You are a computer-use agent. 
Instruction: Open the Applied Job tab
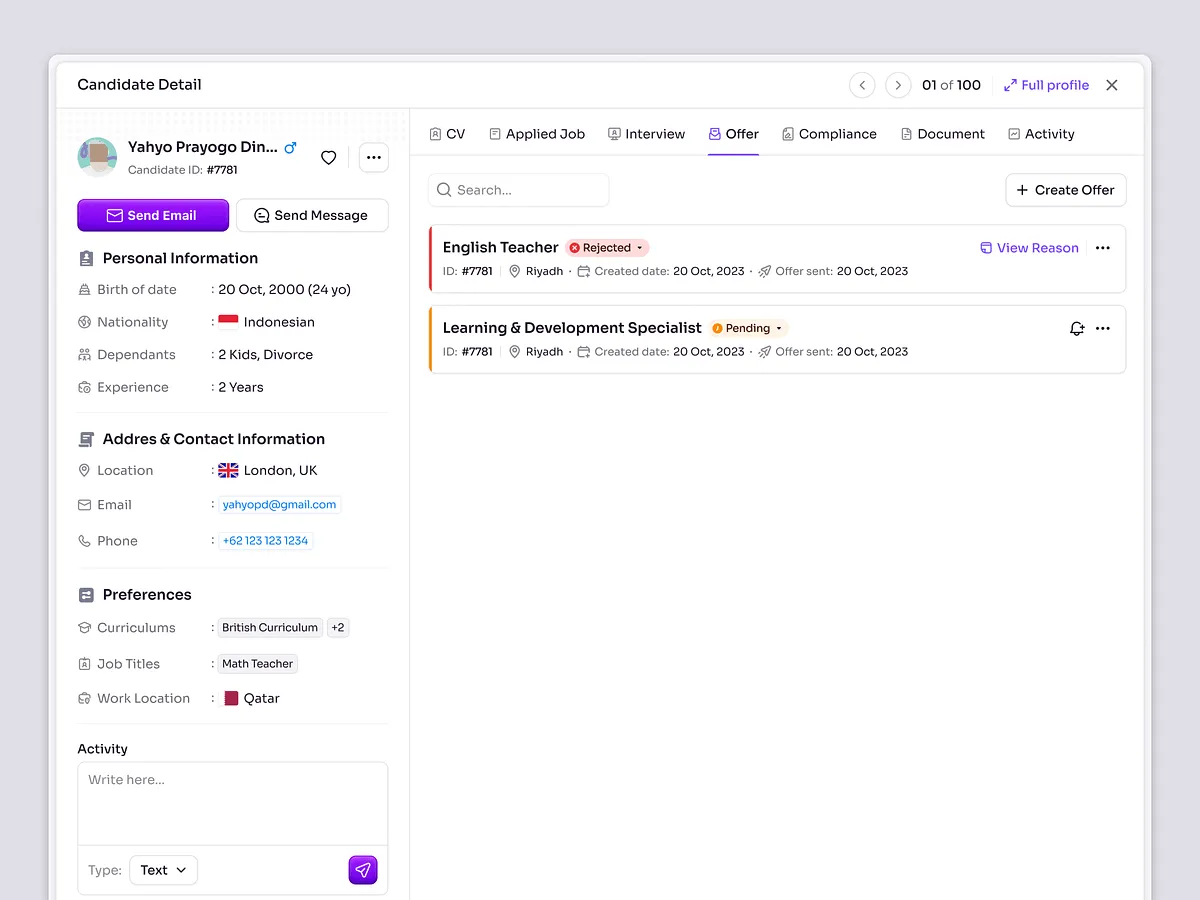(x=537, y=134)
